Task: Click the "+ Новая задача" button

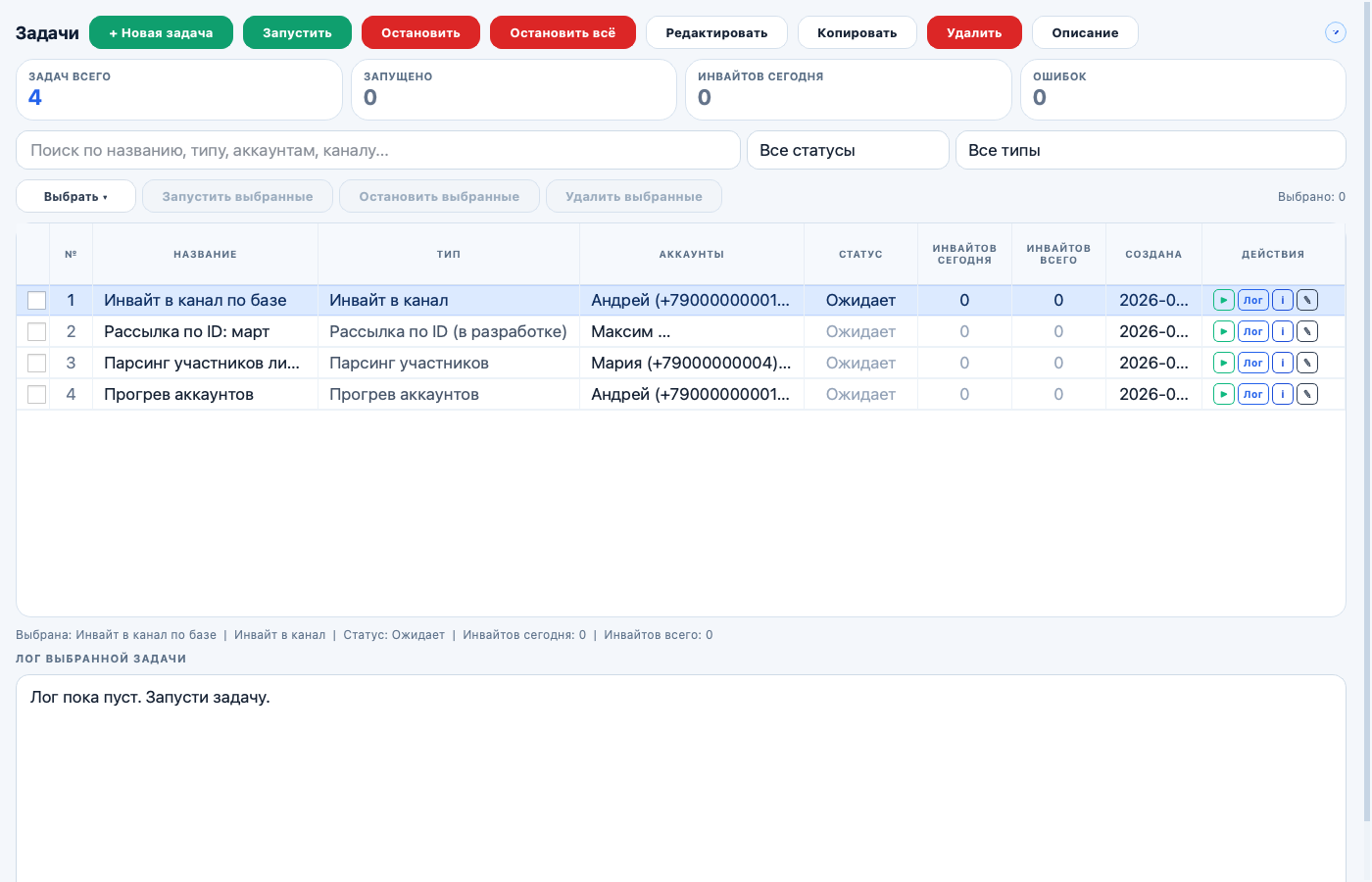Action: click(x=161, y=31)
